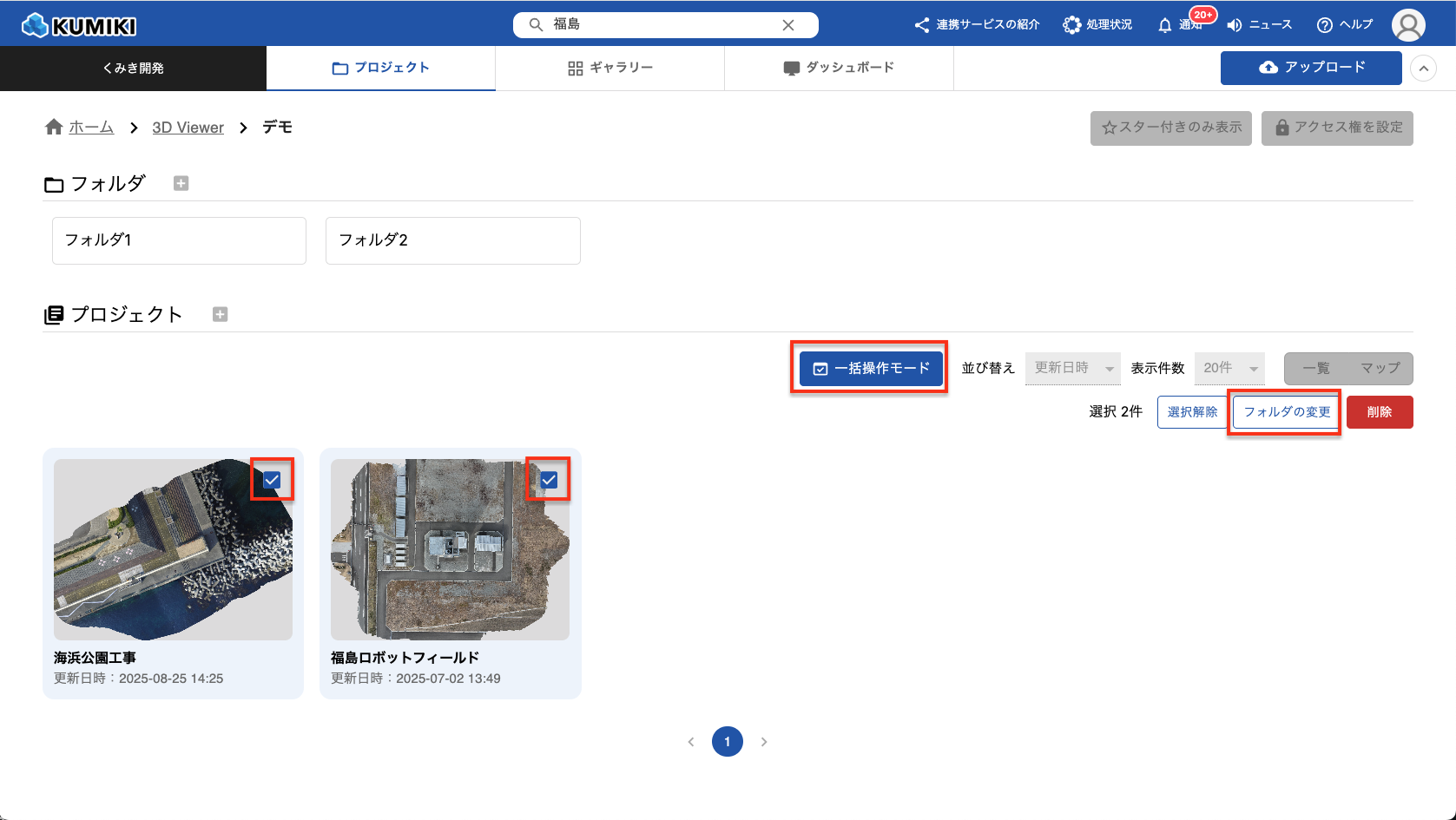Click the KUMIKI logo icon
Viewport: 1456px width, 820px height.
pos(36,25)
